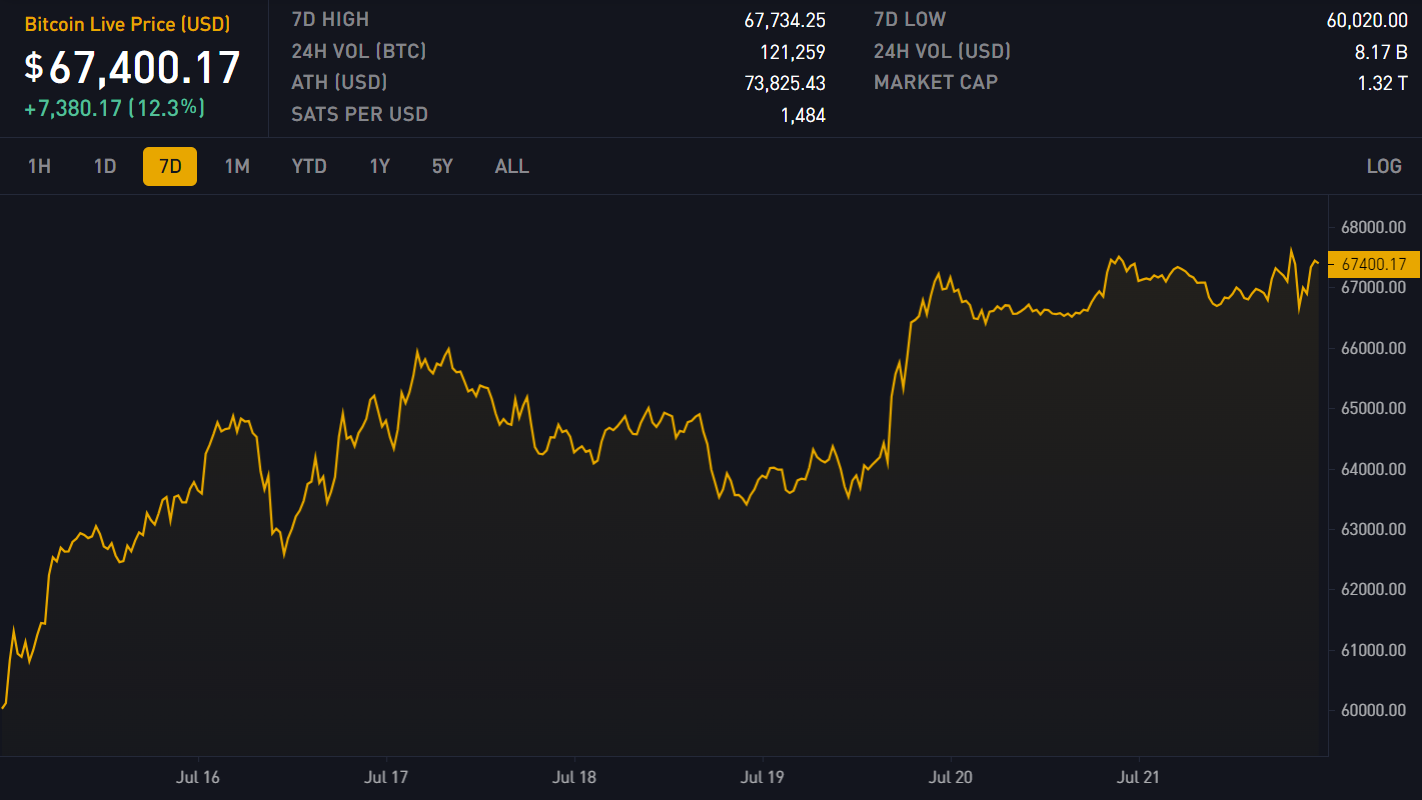Image resolution: width=1422 pixels, height=800 pixels.
Task: Select the YTD time range
Action: tap(309, 166)
